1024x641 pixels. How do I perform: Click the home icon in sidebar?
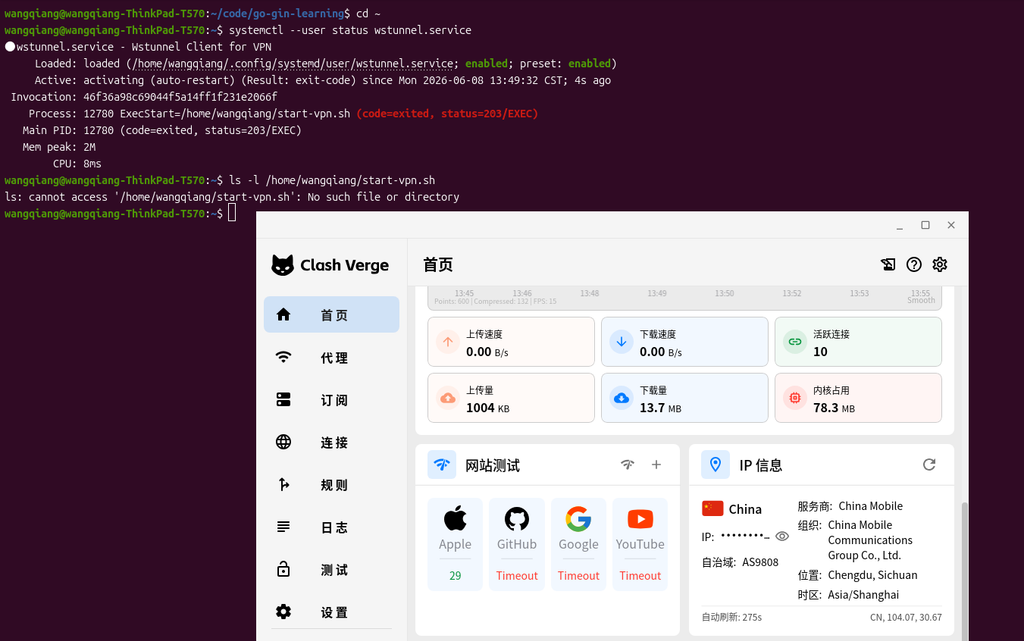tap(283, 315)
